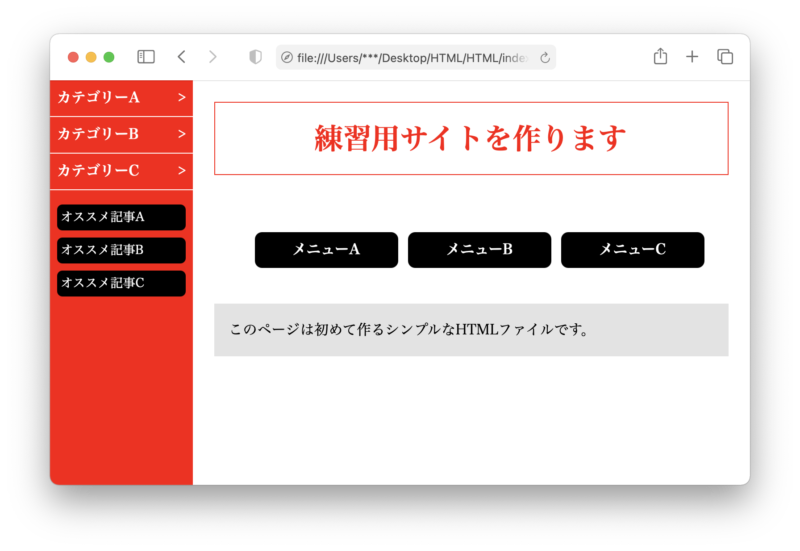Show tab overview icon
This screenshot has width=800, height=551.
725,57
